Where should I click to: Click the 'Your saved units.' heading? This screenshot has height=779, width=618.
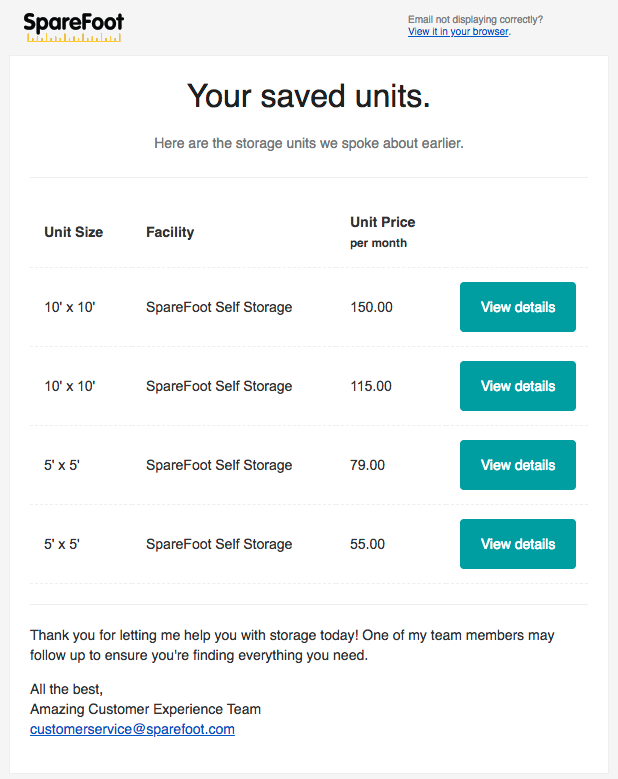coord(309,96)
